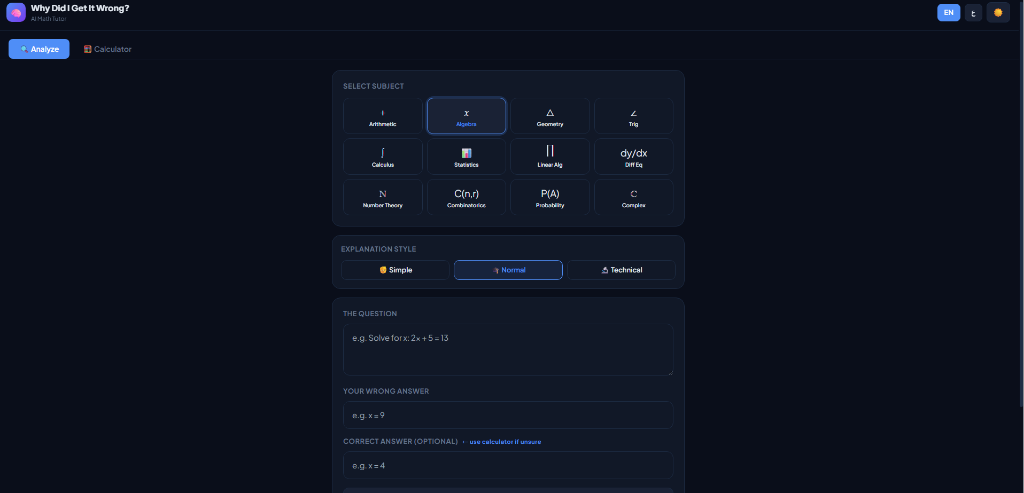The width and height of the screenshot is (1024, 493).
Task: Select the Geometry subject
Action: (x=550, y=116)
